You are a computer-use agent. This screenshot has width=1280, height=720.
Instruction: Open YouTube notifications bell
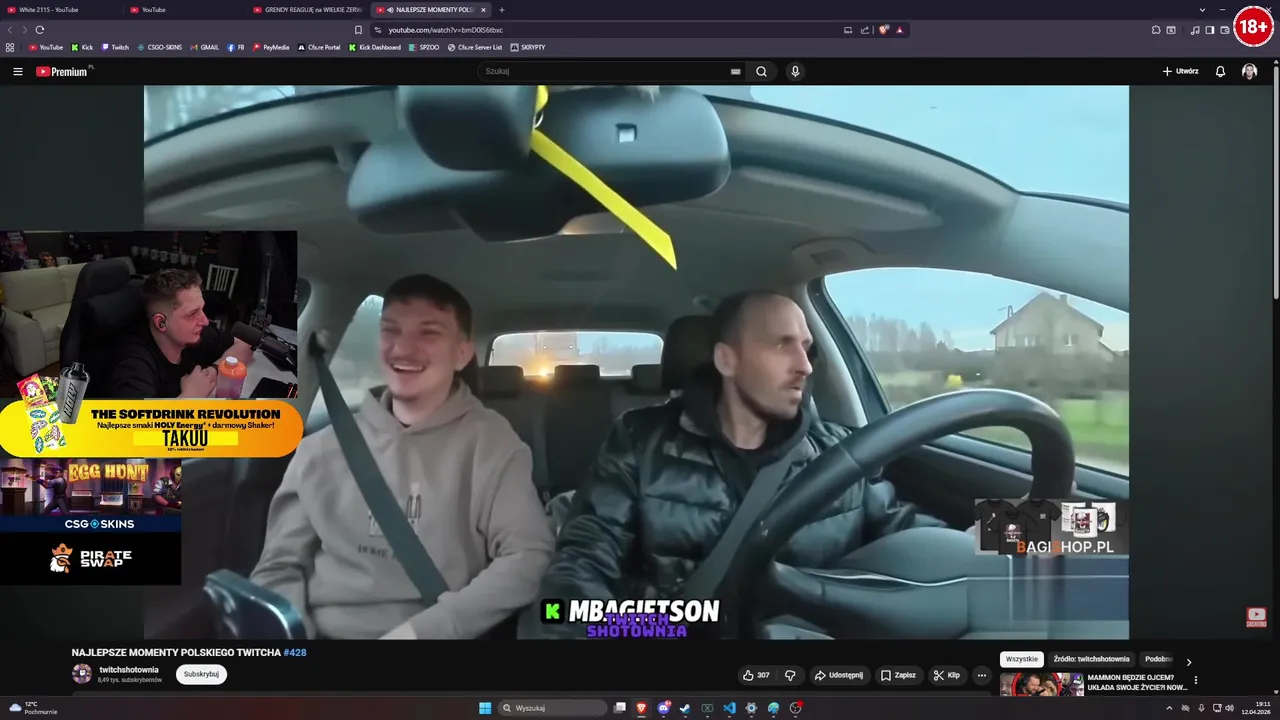click(1220, 71)
